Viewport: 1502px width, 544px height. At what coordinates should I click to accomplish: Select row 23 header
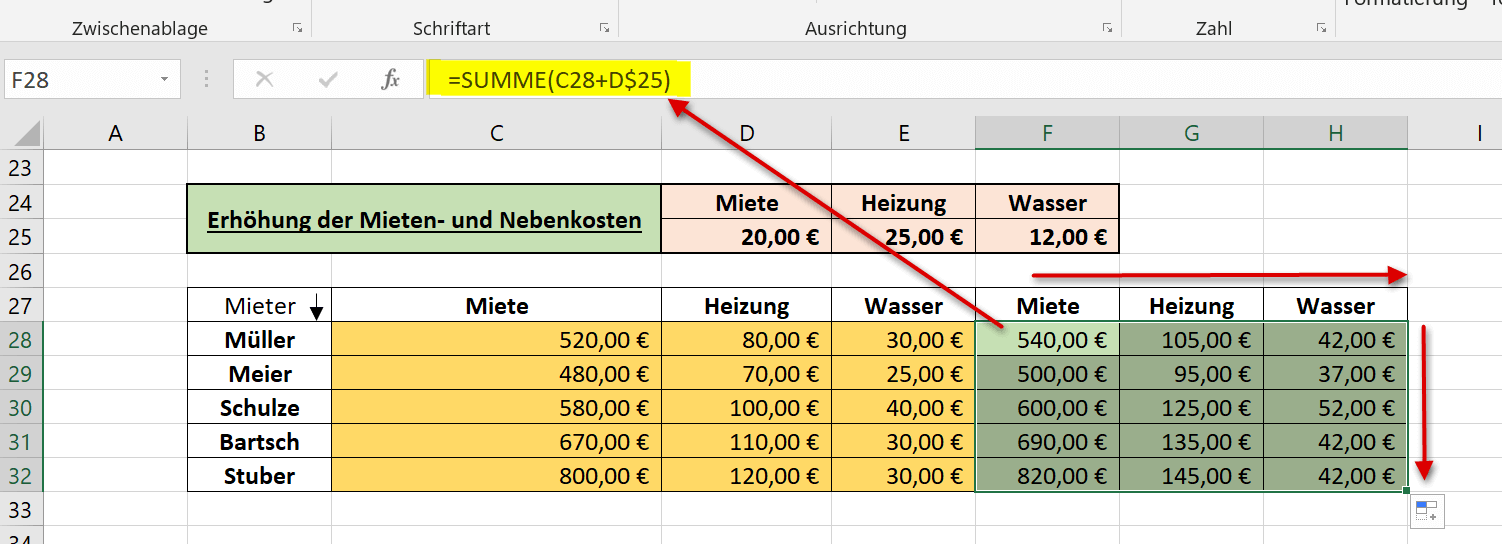[x=21, y=168]
